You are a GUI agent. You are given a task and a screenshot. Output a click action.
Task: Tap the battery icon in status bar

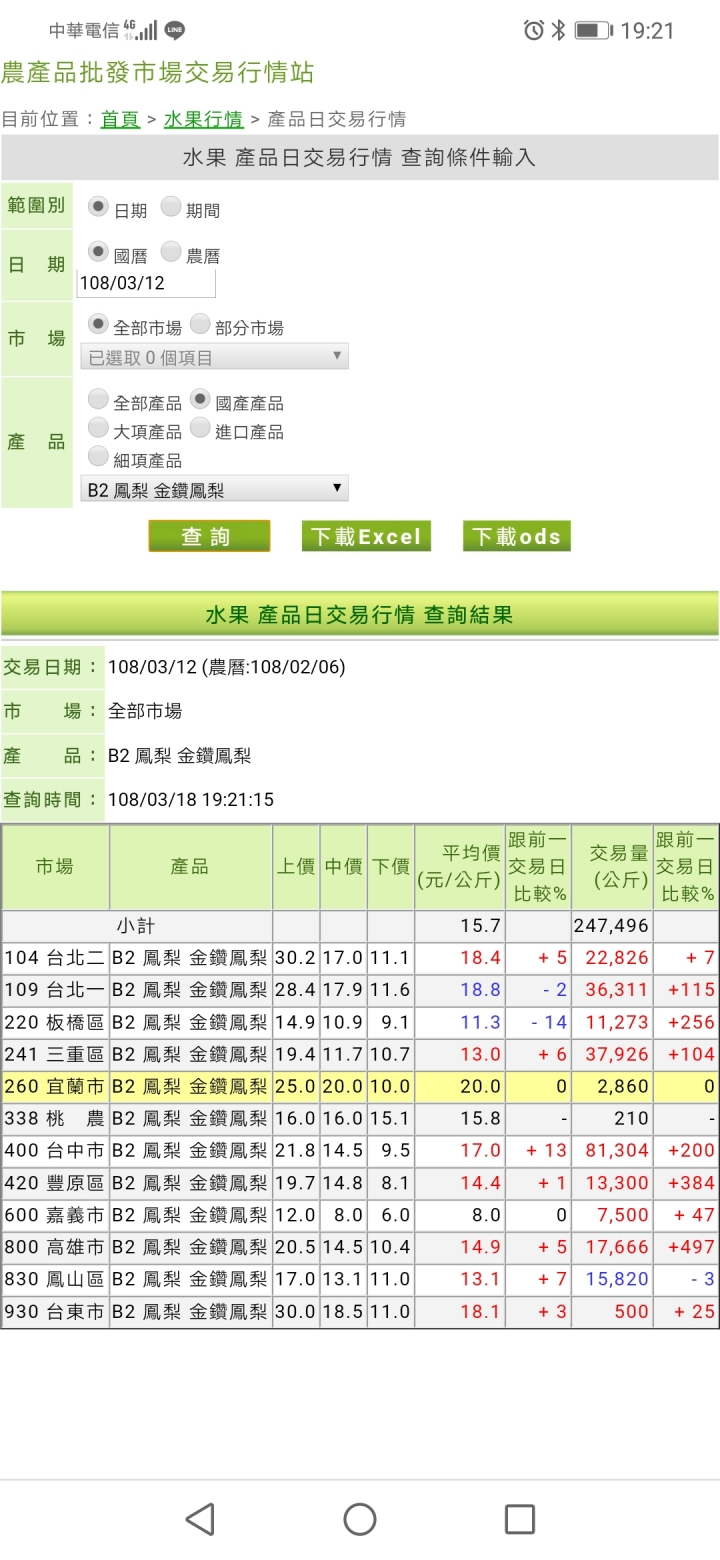tap(593, 31)
